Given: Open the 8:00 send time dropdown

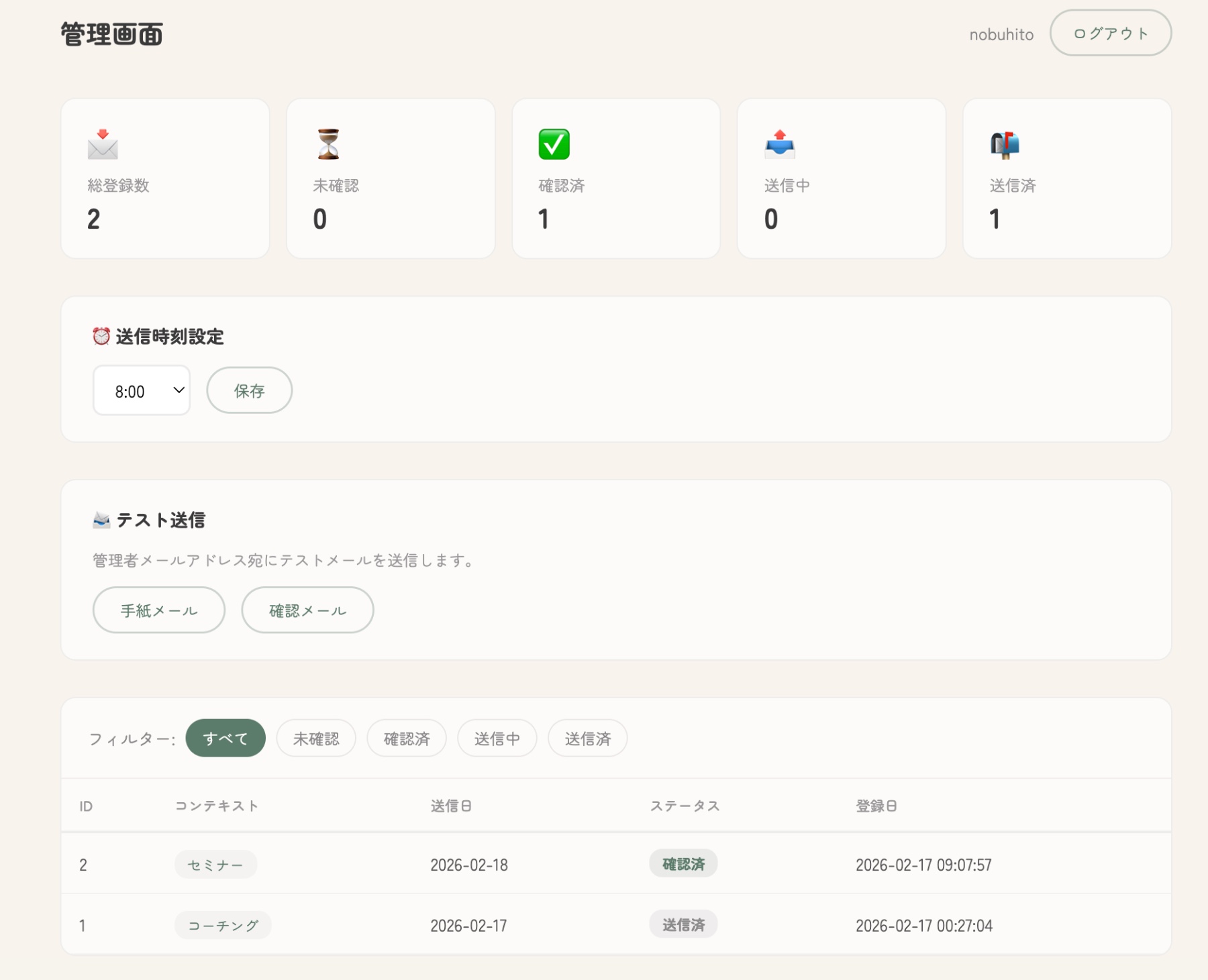Looking at the screenshot, I should coord(142,390).
